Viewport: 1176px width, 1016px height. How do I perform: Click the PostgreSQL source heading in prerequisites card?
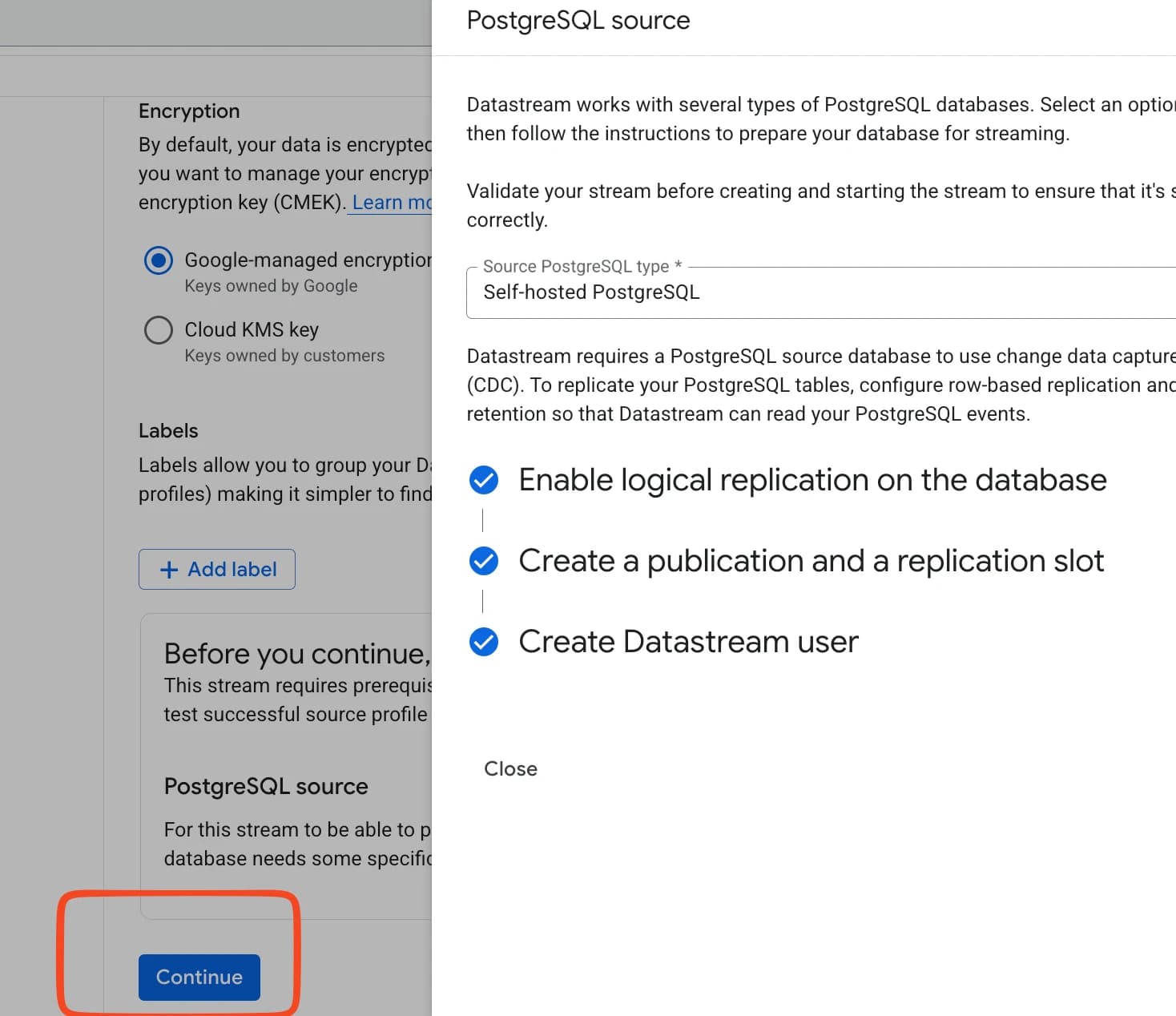[266, 786]
